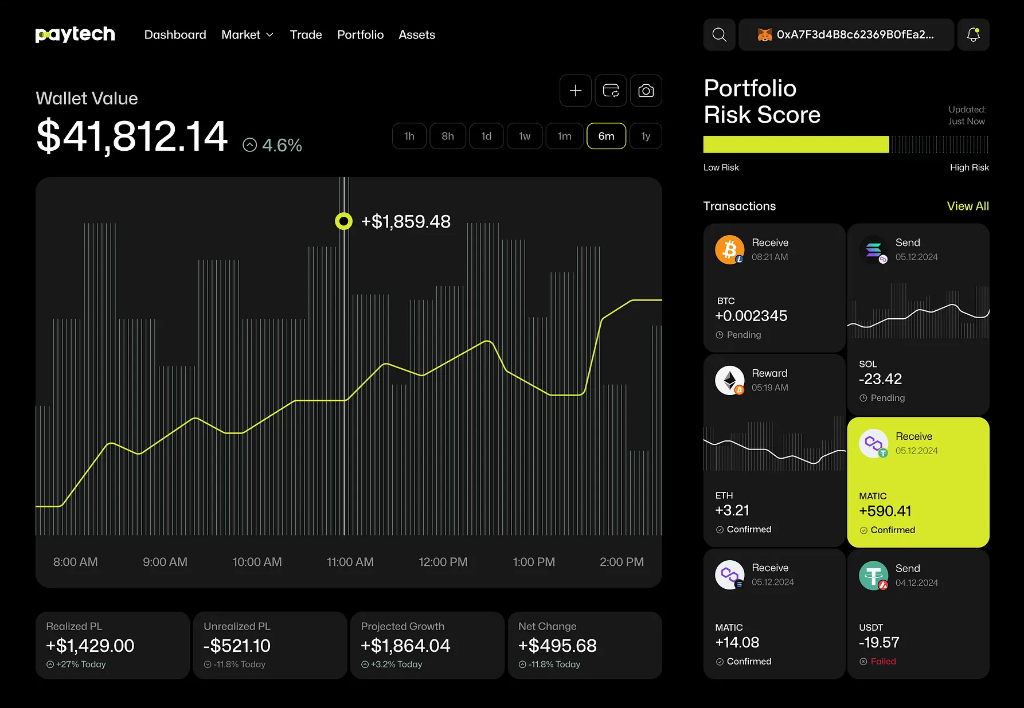Click the MetaMask fox icon in the wallet field
1024x708 pixels.
click(763, 34)
